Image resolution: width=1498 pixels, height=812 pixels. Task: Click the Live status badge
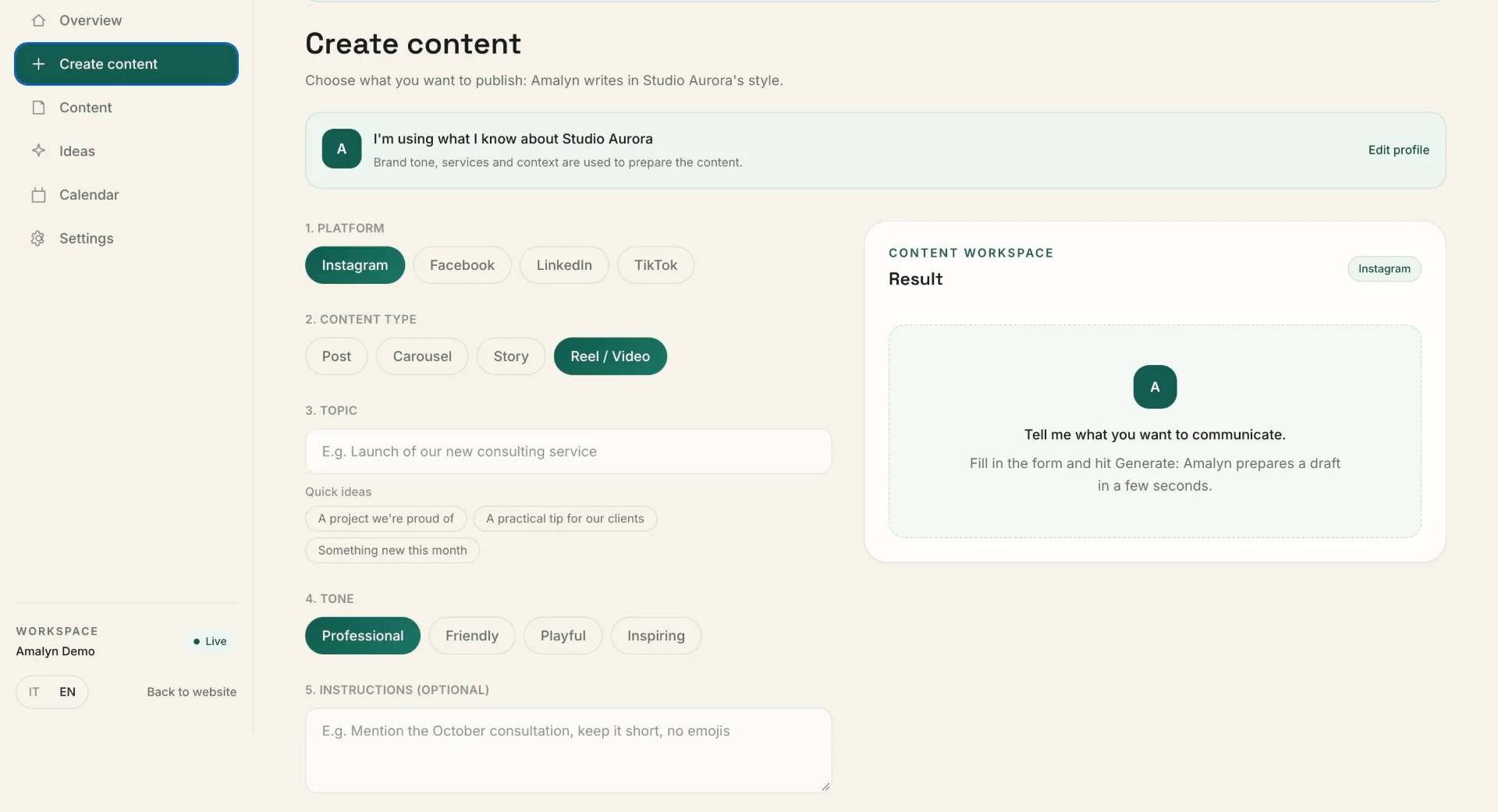[x=210, y=641]
